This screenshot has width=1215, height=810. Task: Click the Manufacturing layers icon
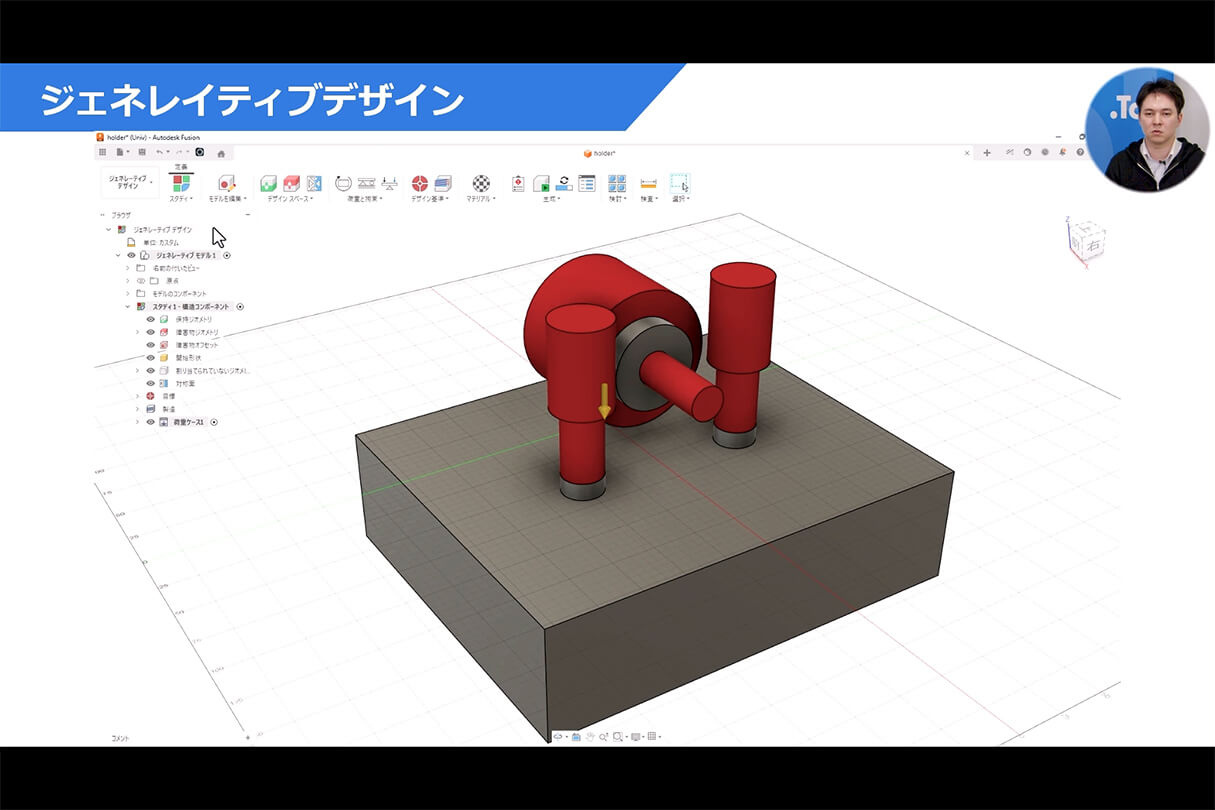tap(443, 183)
